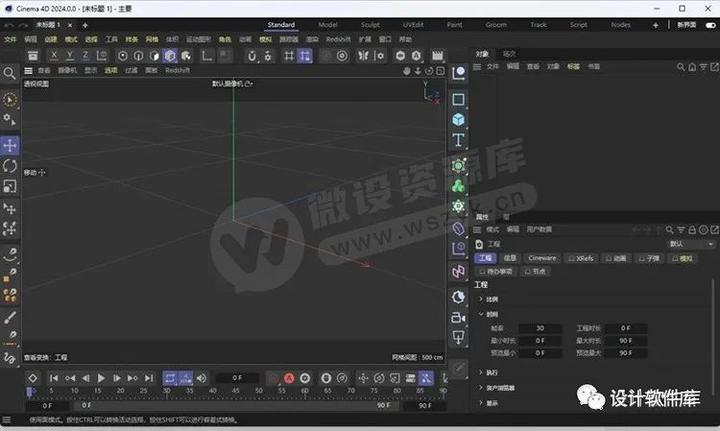This screenshot has width=720, height=431.
Task: Toggle the Z axis lock
Action: (85, 56)
